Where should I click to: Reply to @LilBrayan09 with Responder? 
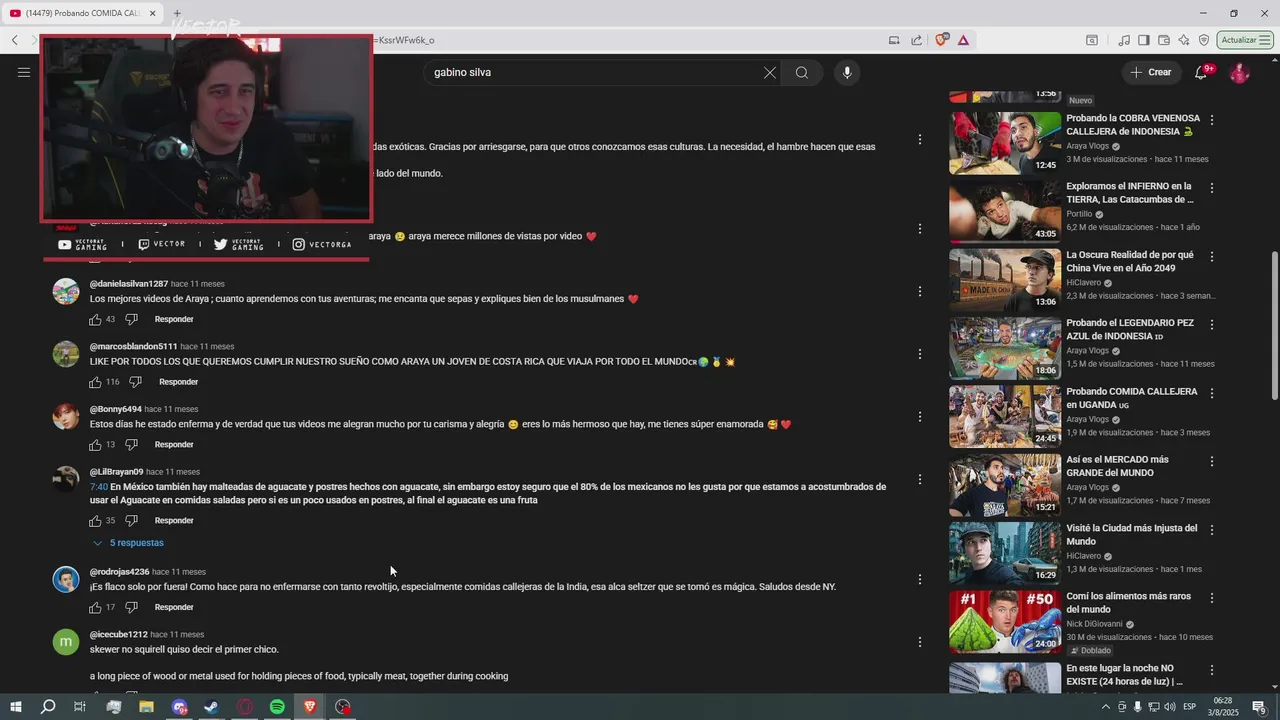click(x=174, y=521)
